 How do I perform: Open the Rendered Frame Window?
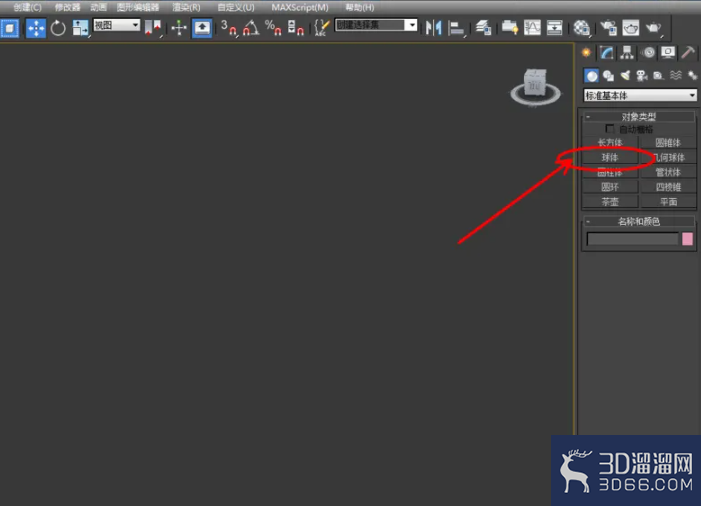pyautogui.click(x=631, y=28)
